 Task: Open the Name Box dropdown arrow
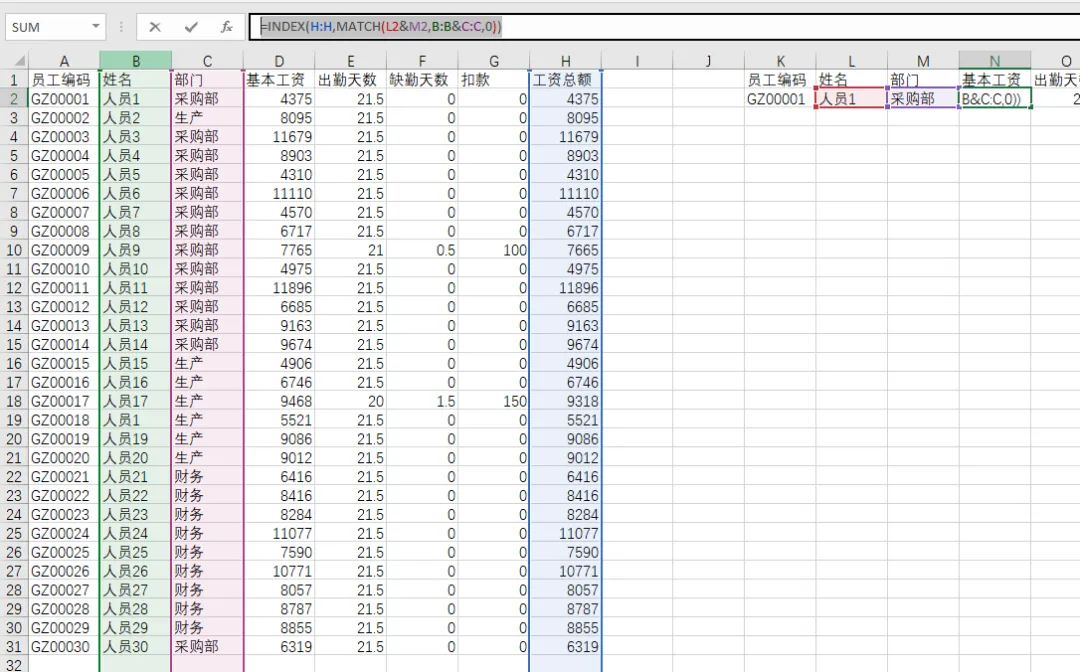tap(96, 26)
